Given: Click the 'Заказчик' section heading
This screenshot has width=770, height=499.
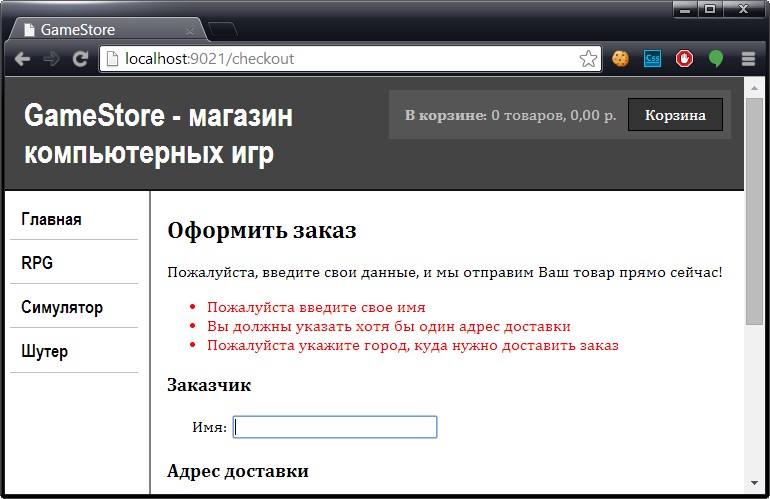Looking at the screenshot, I should pos(209,385).
